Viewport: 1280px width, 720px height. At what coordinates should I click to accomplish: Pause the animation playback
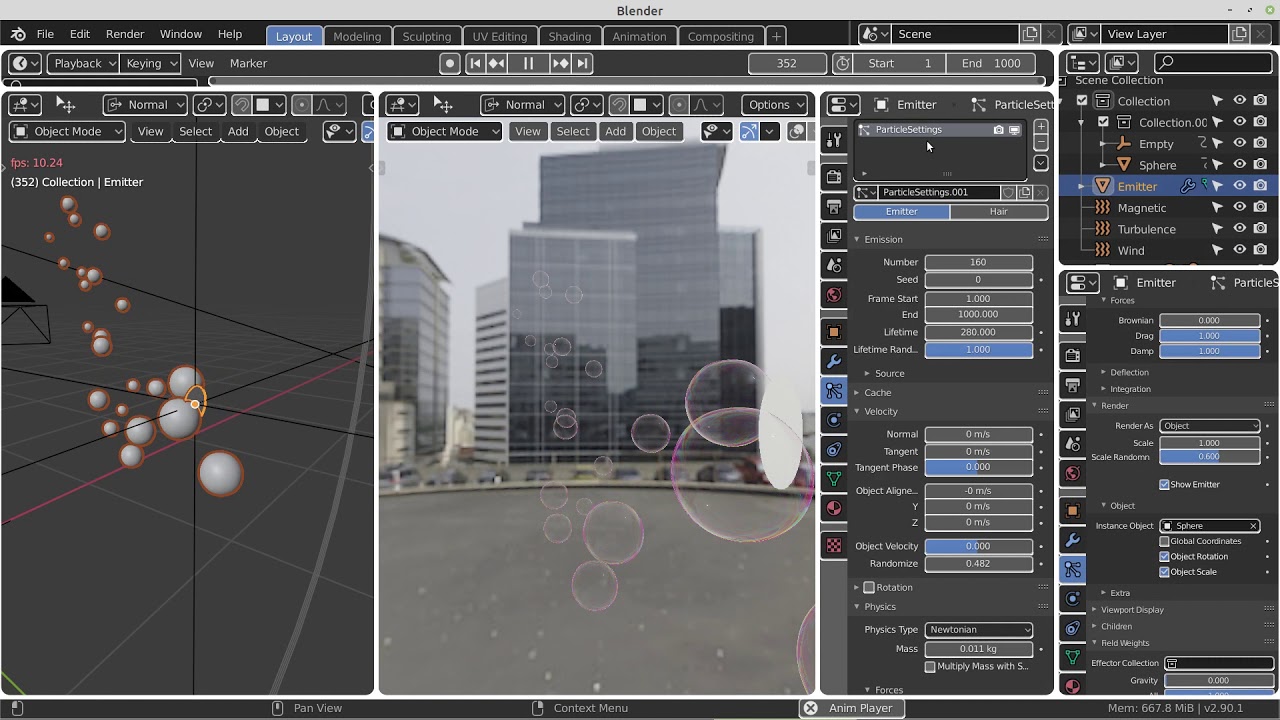coord(528,63)
